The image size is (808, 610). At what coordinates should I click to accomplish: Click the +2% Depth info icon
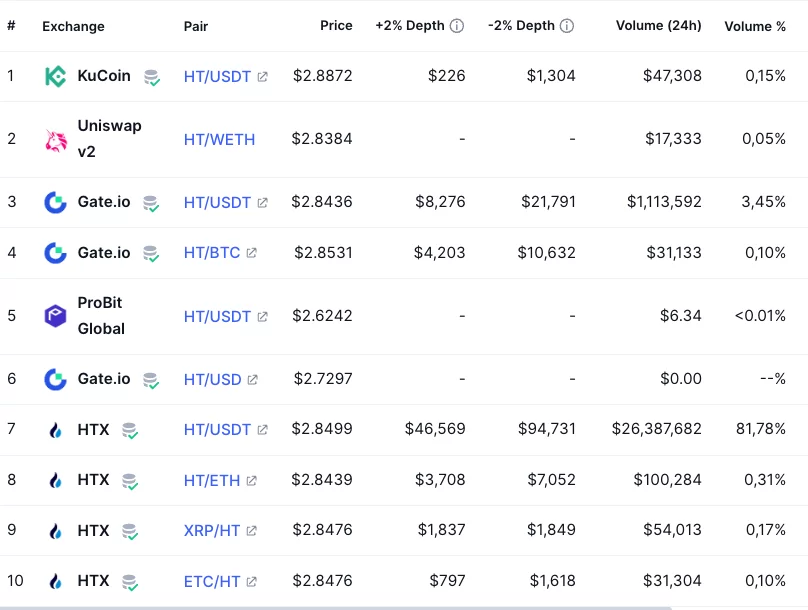pos(457,26)
